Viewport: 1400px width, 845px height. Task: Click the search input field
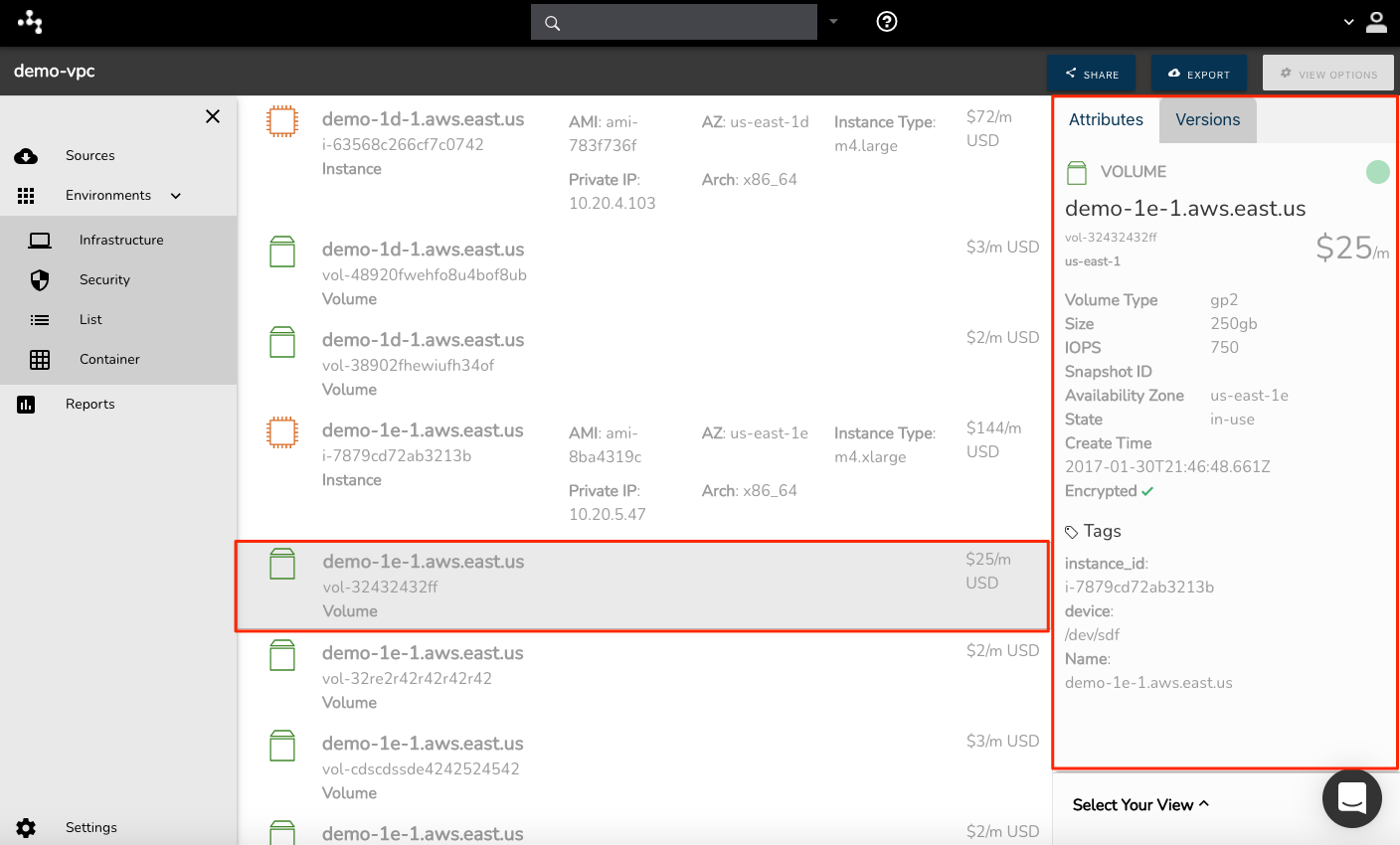tap(674, 22)
